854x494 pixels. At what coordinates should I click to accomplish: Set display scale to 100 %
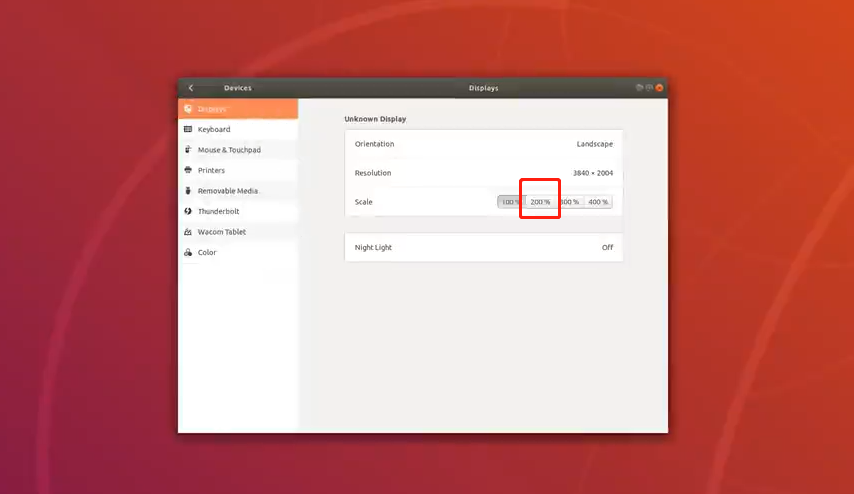click(511, 202)
